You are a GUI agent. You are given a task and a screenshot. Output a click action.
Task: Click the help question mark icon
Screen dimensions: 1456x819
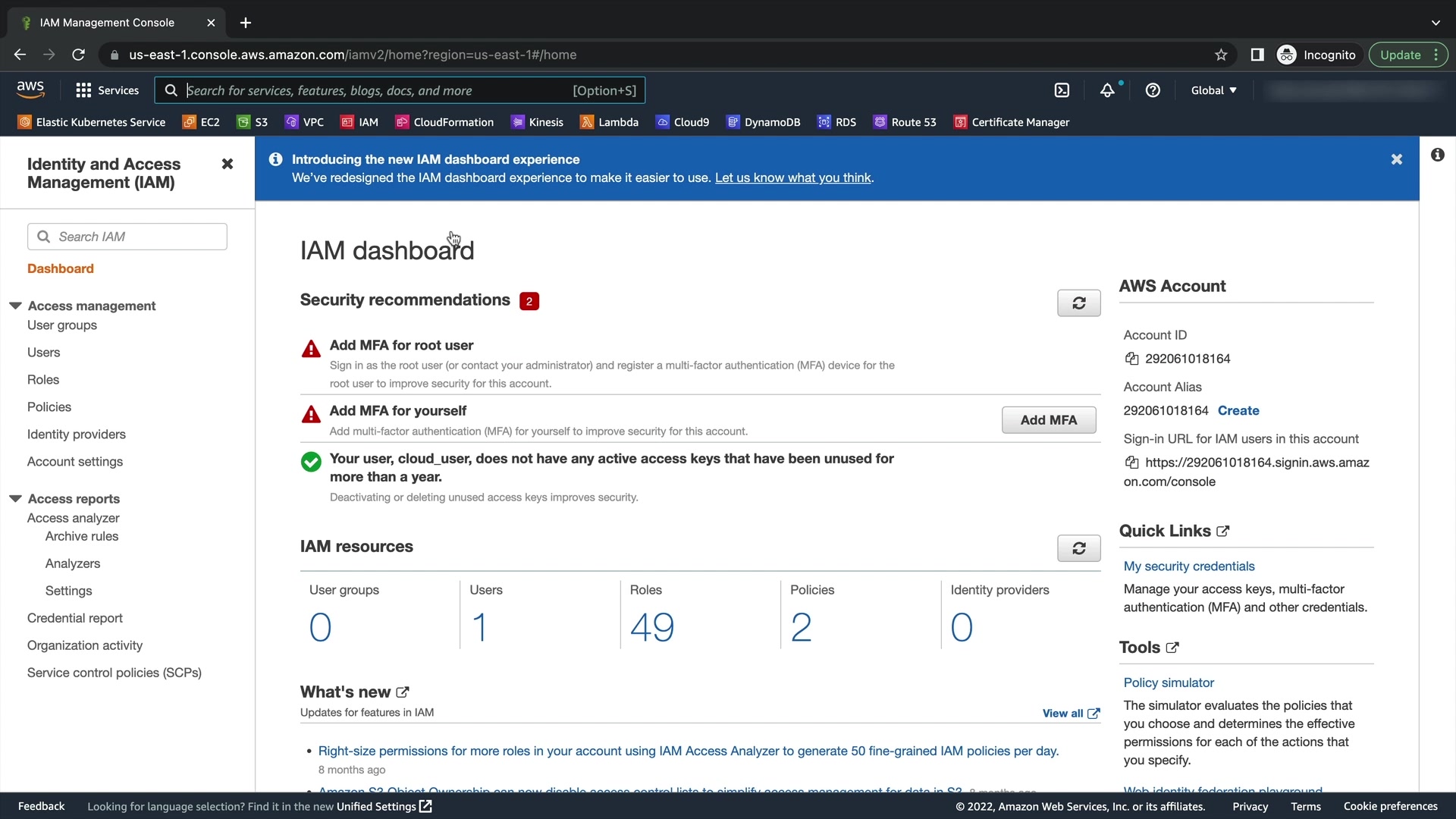click(1153, 90)
